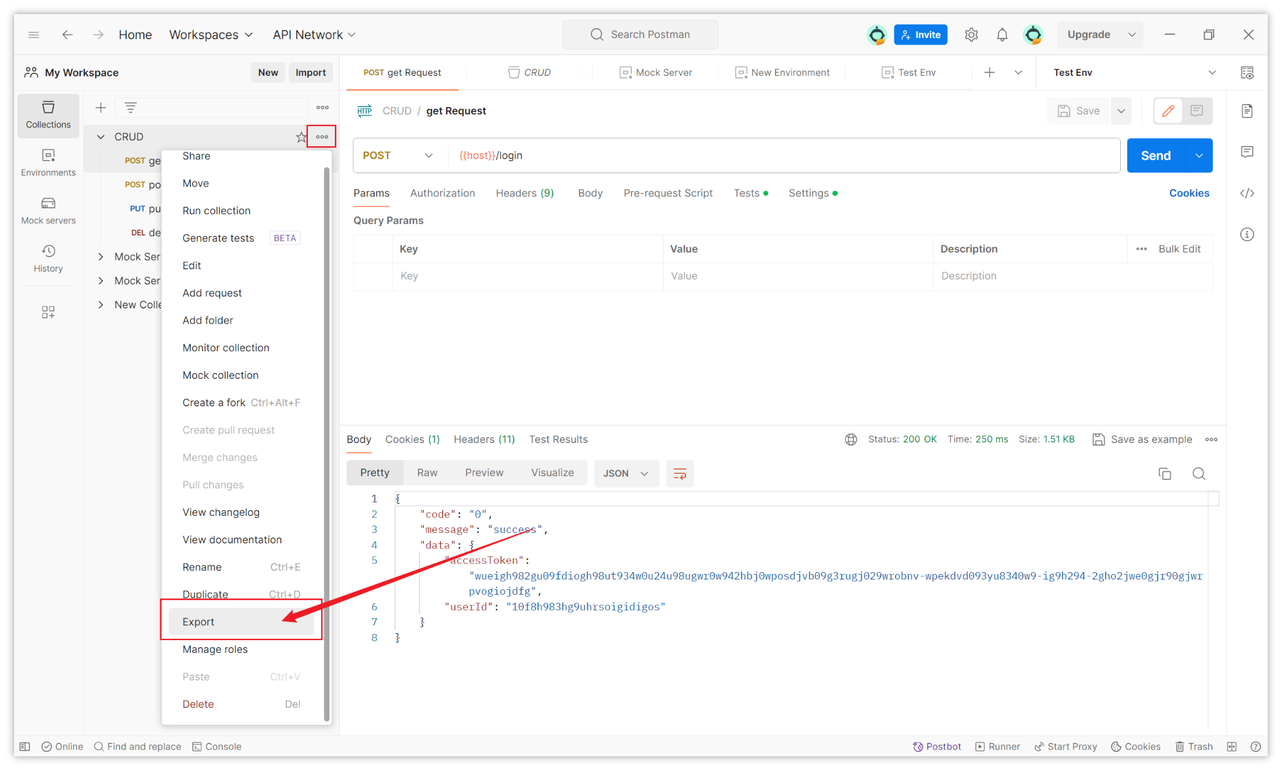Search within the response body

coord(1199,474)
